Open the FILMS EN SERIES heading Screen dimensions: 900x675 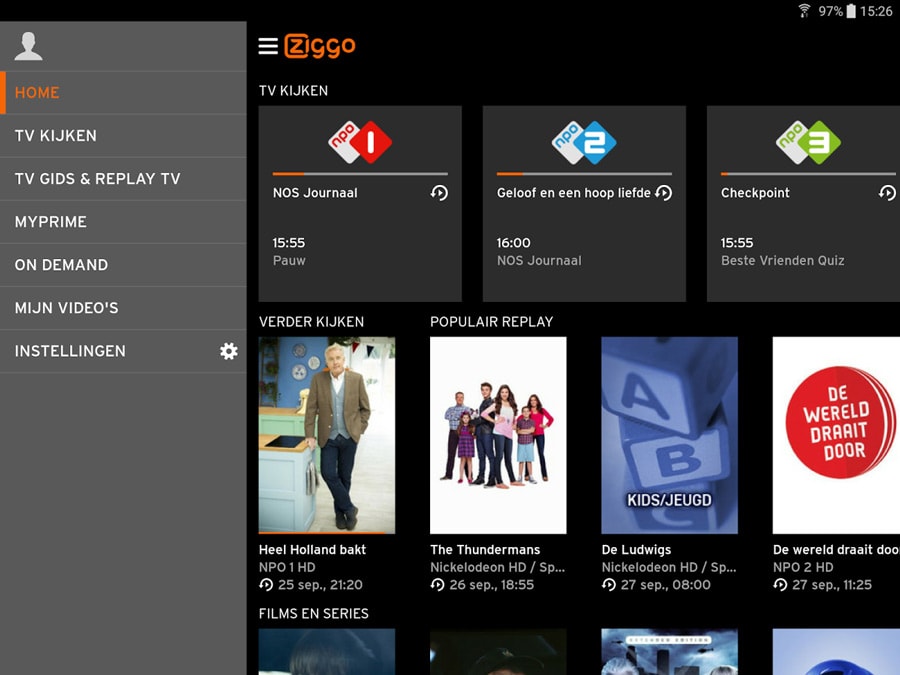[313, 614]
